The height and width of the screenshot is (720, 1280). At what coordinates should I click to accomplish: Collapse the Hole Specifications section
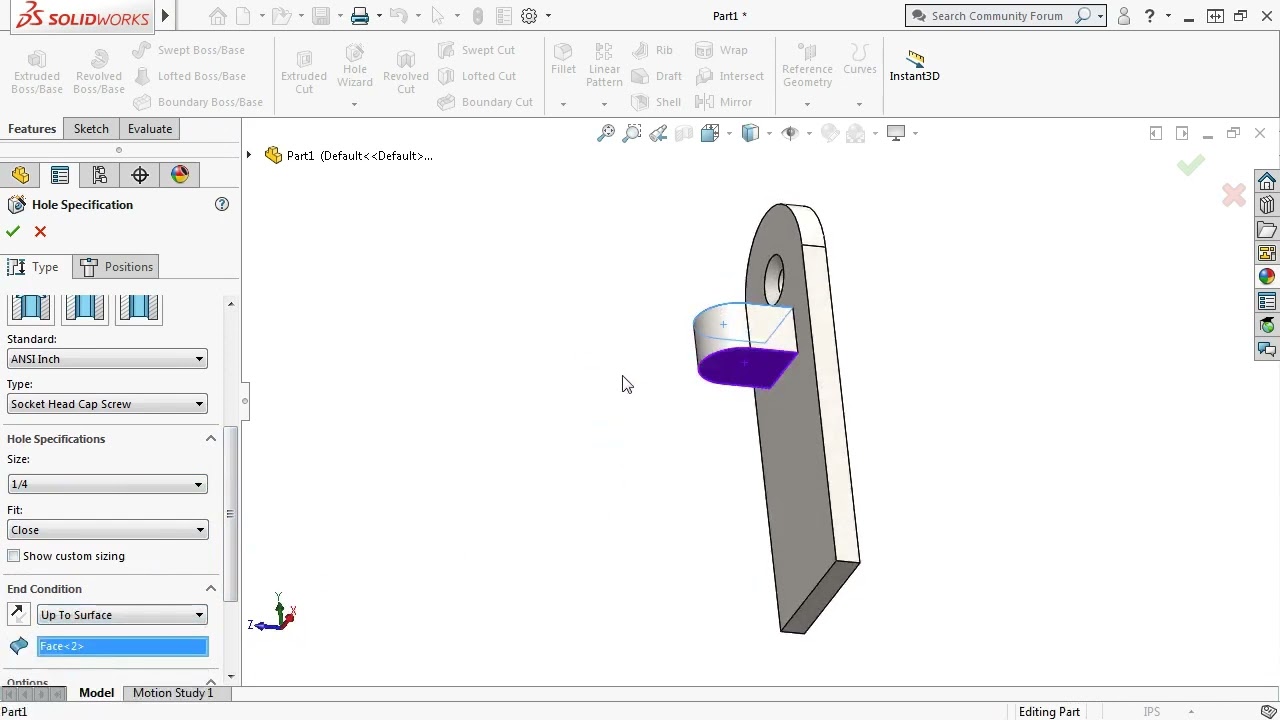[x=211, y=439]
